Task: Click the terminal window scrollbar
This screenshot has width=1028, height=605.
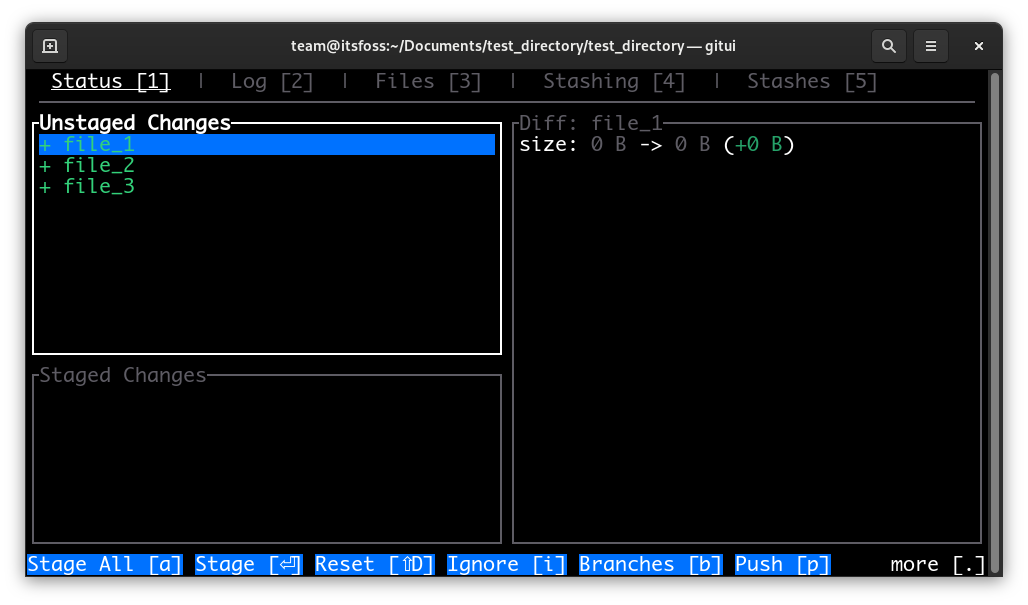Action: 995,300
